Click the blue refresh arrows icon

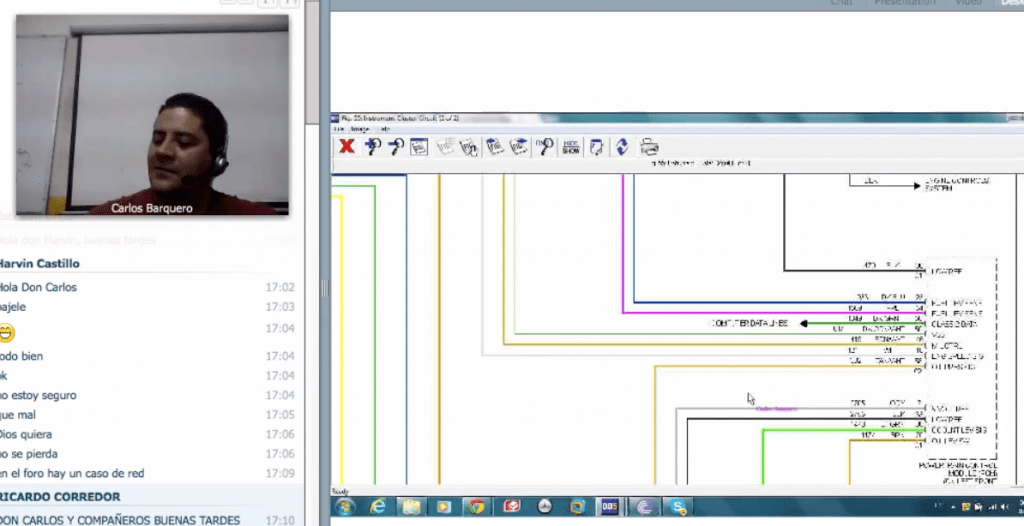[x=622, y=147]
